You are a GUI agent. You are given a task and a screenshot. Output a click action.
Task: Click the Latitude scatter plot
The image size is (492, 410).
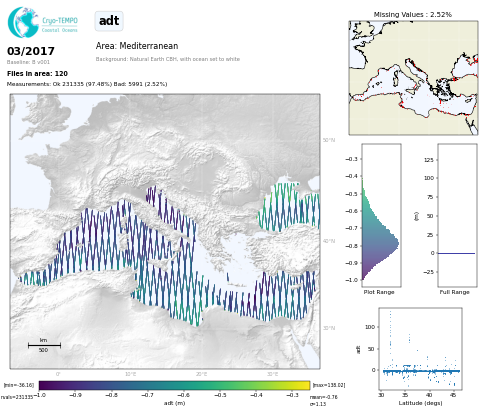click(x=420, y=349)
